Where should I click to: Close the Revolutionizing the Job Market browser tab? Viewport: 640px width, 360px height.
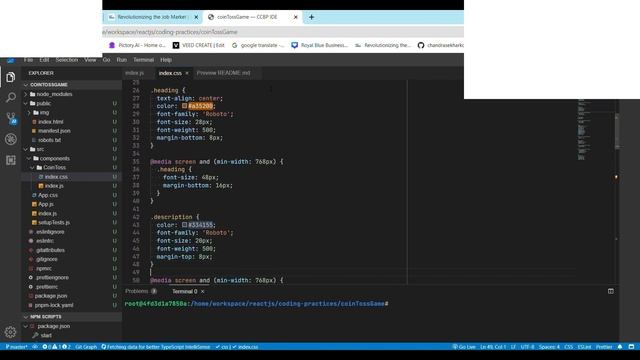(x=196, y=17)
